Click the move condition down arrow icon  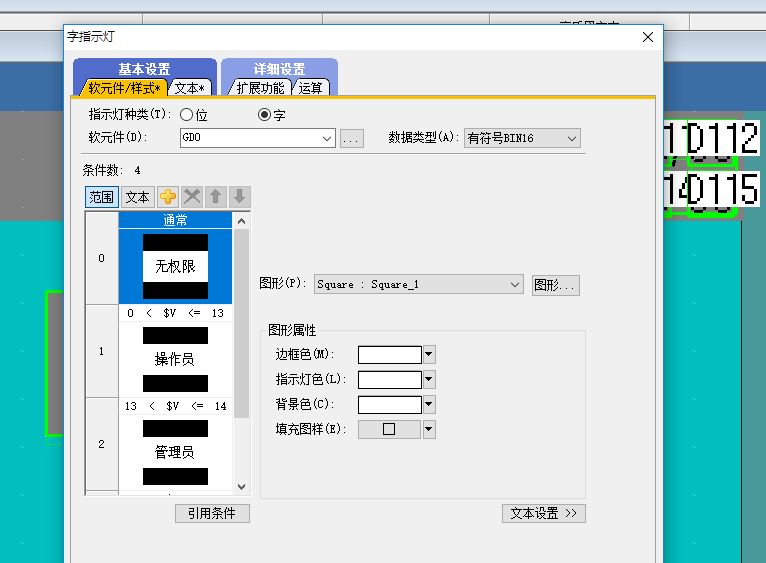coord(239,197)
